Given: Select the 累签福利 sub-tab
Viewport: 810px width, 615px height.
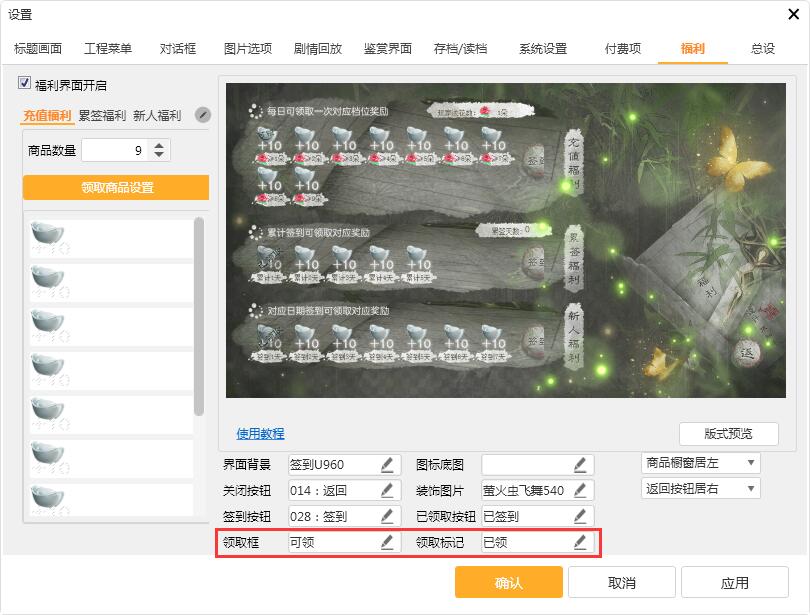Looking at the screenshot, I should coord(102,116).
